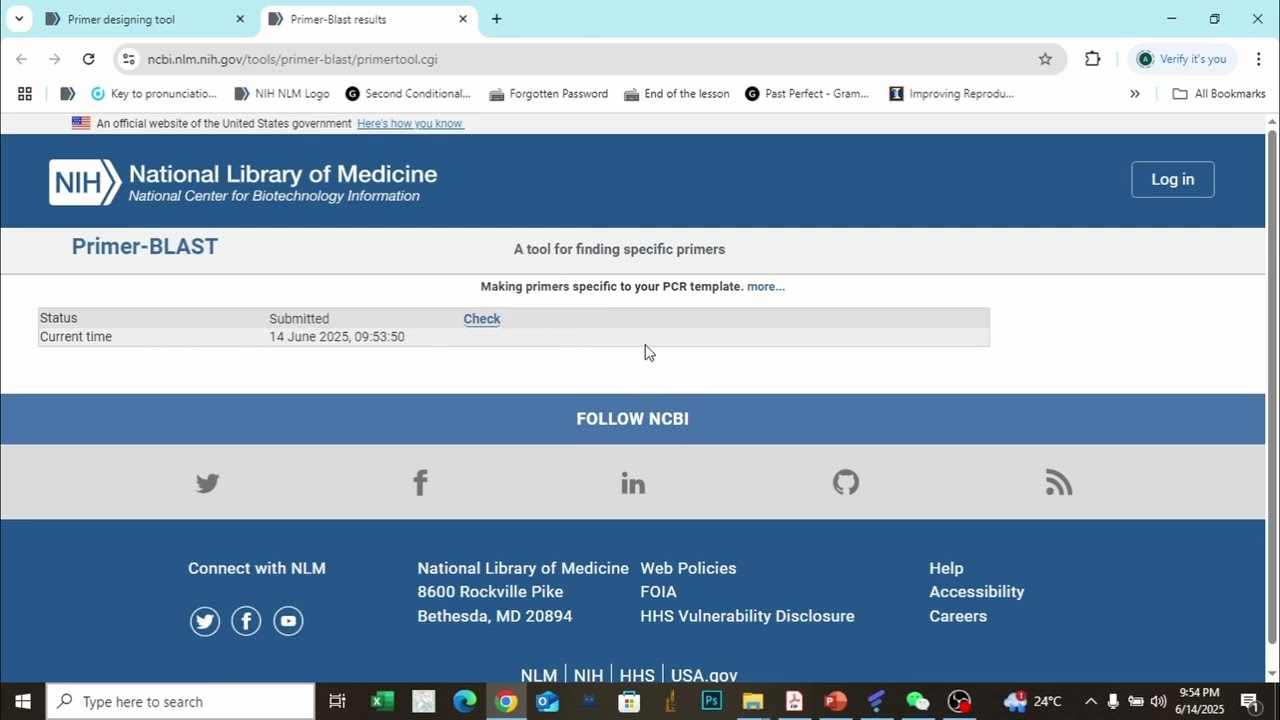Click the Check status link
Viewport: 1280px width, 720px height.
tap(482, 319)
